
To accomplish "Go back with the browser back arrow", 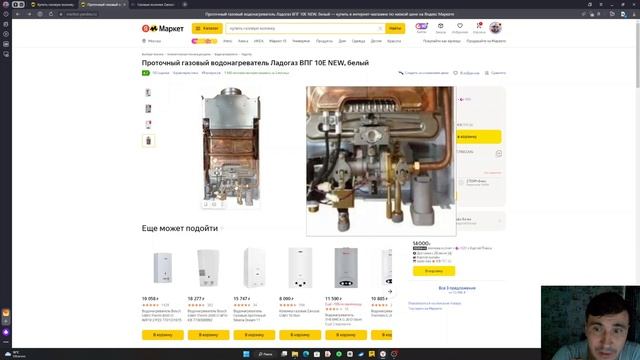I will (x=18, y=14).
